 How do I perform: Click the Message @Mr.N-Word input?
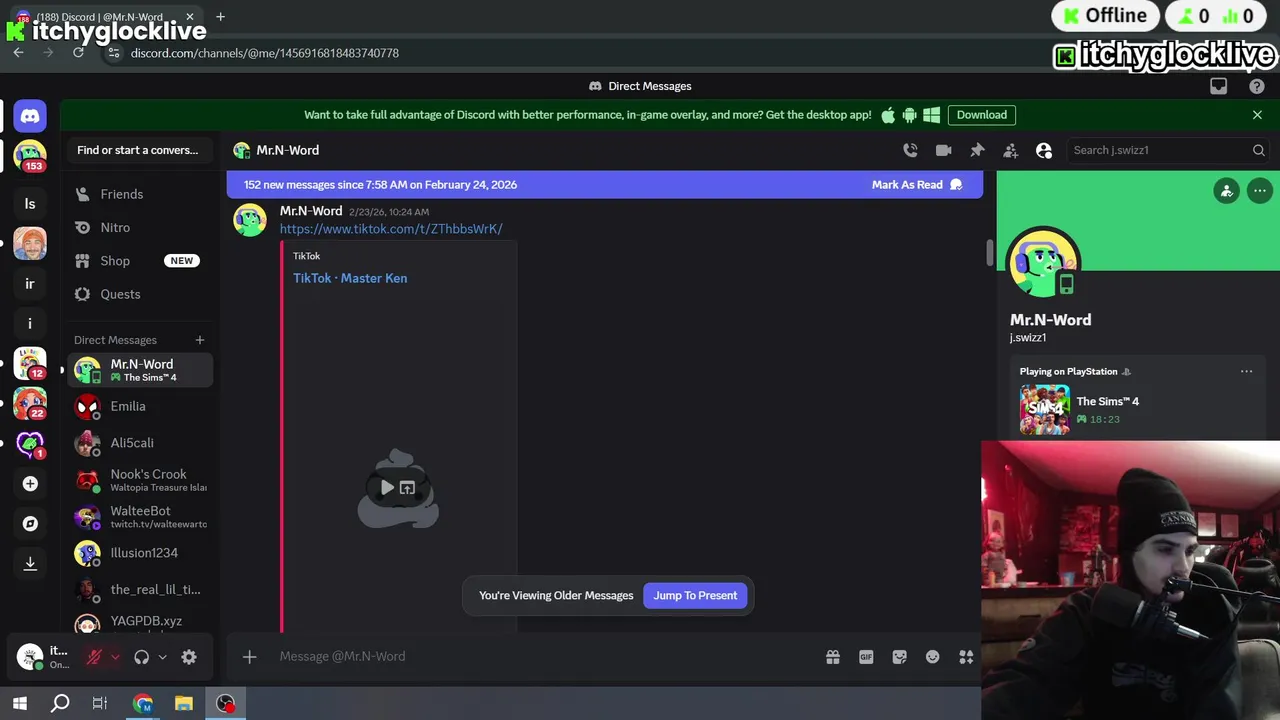(540, 656)
